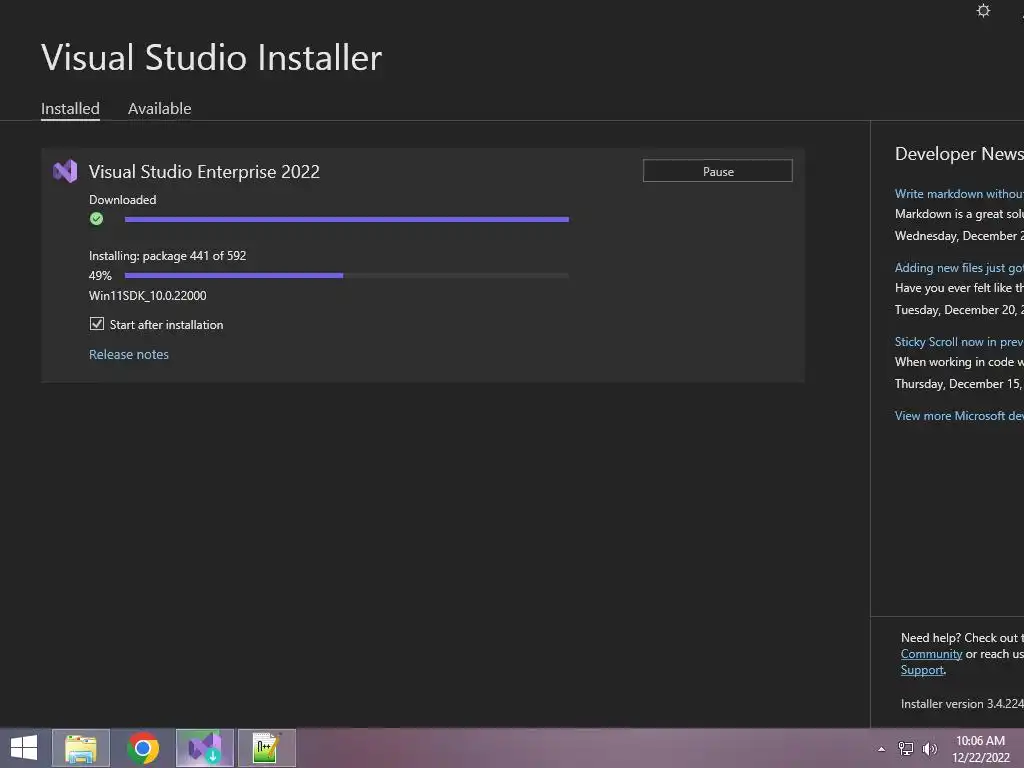Viewport: 1024px width, 768px height.
Task: Open Adding new files news article
Action: (959, 268)
